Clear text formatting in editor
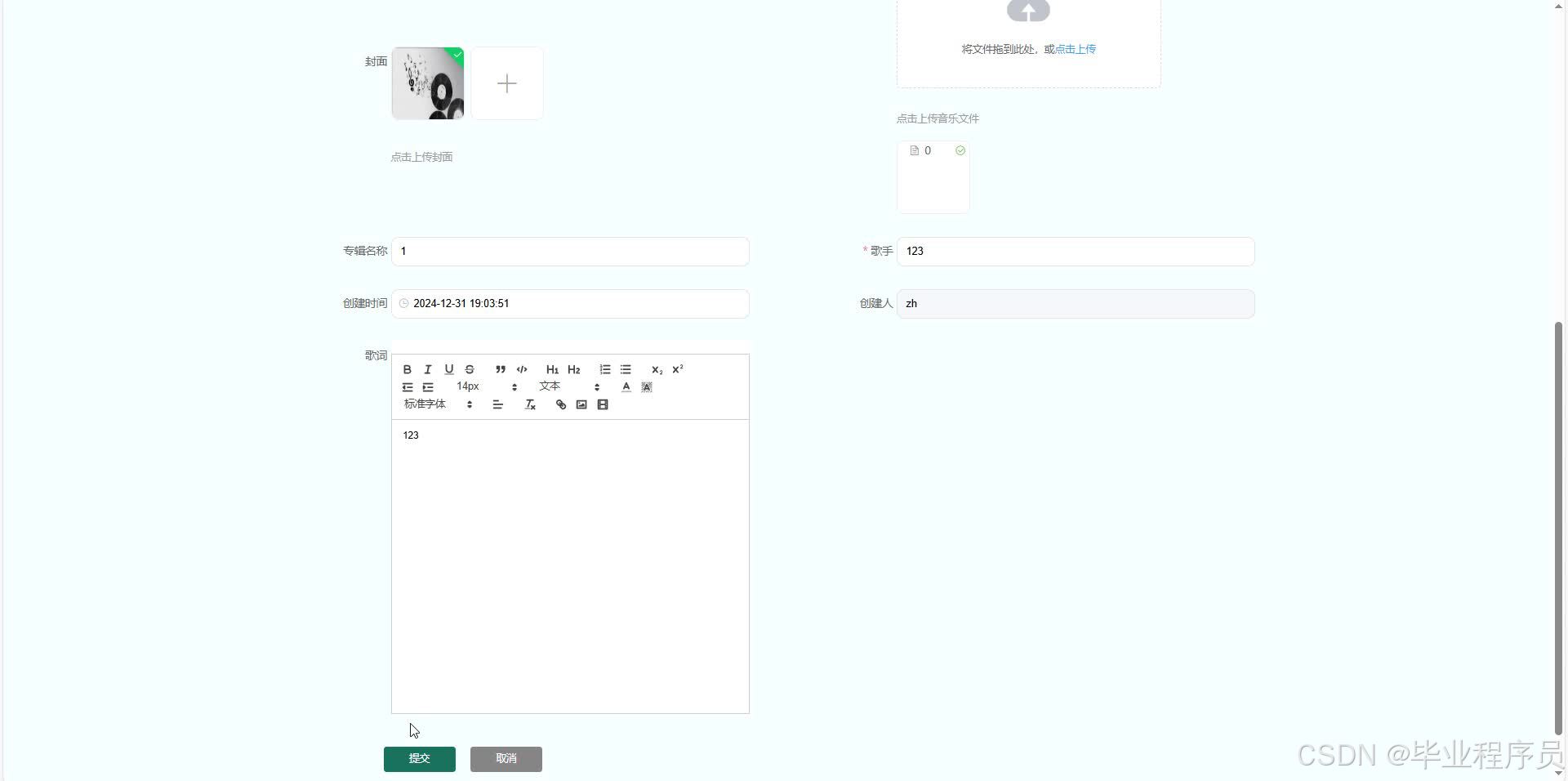The width and height of the screenshot is (1568, 781). click(530, 404)
